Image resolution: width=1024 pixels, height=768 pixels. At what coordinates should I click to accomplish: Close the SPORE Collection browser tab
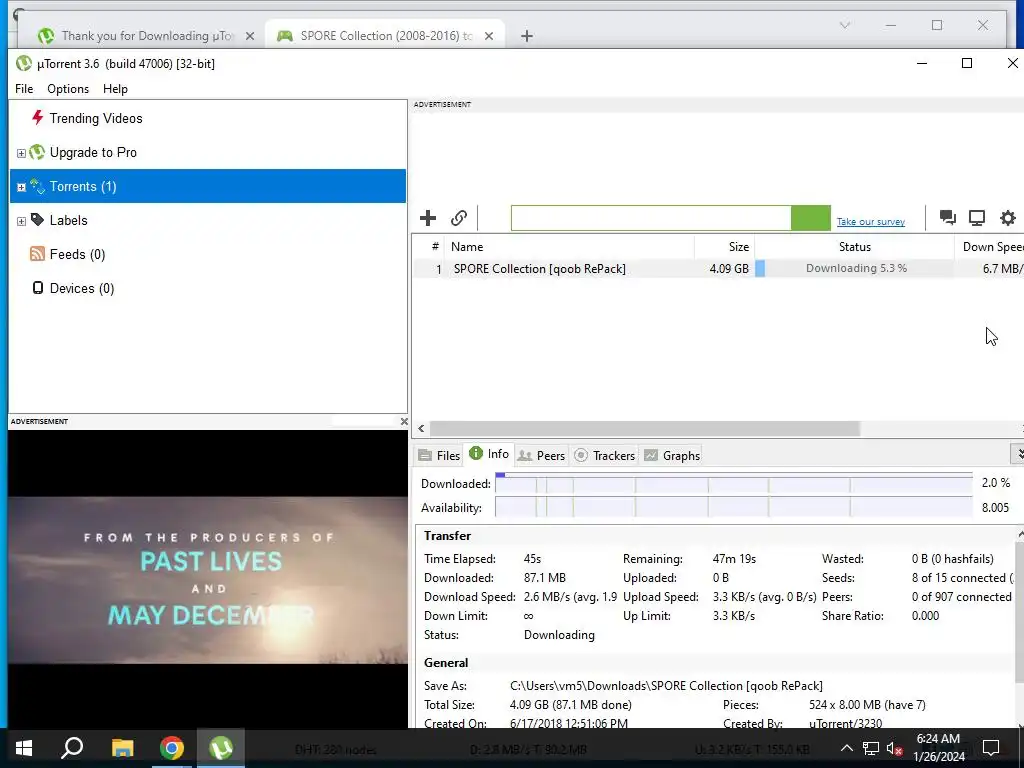(x=488, y=36)
